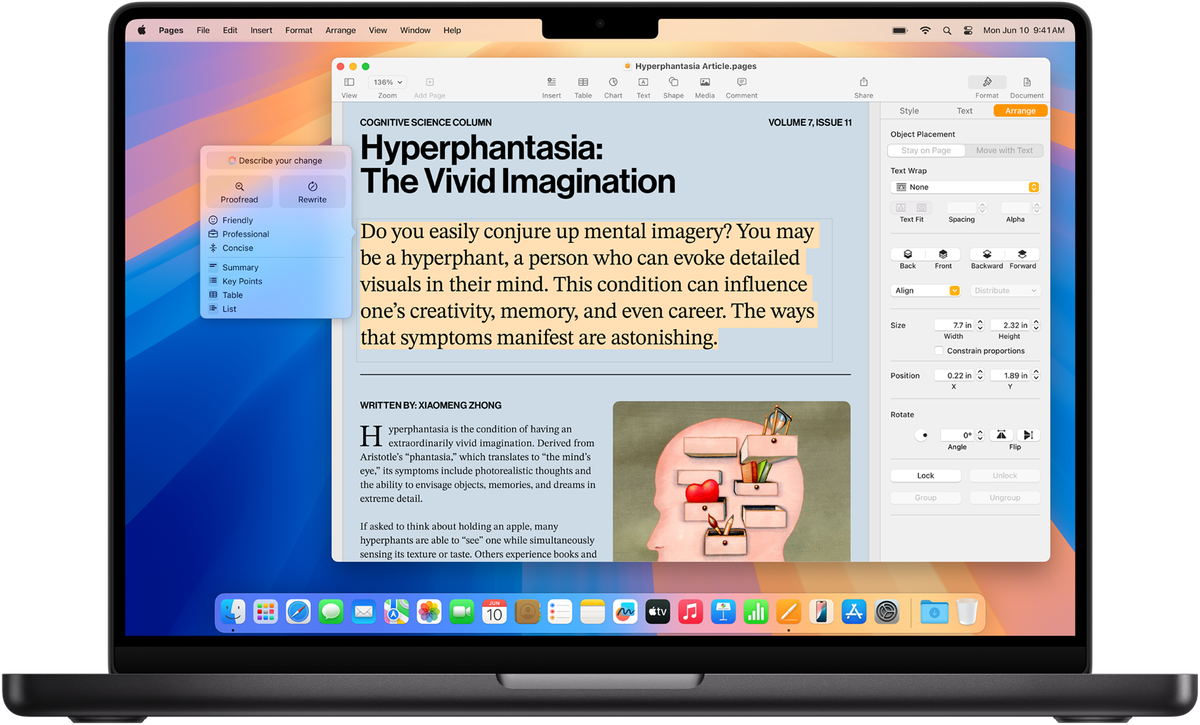The image size is (1200, 725).
Task: Click the Lock button
Action: pyautogui.click(x=926, y=476)
